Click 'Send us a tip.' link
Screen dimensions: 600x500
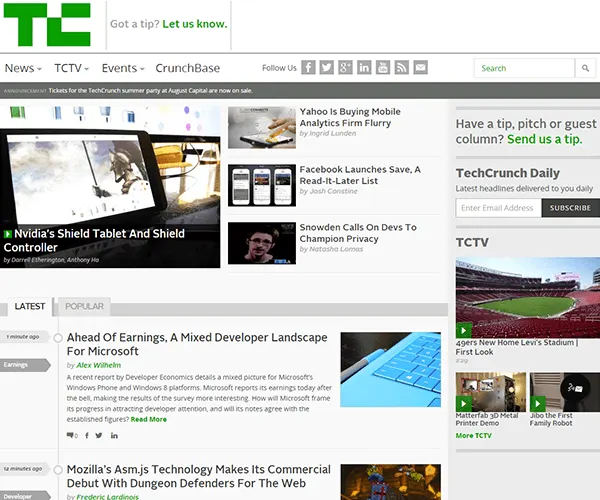(545, 139)
